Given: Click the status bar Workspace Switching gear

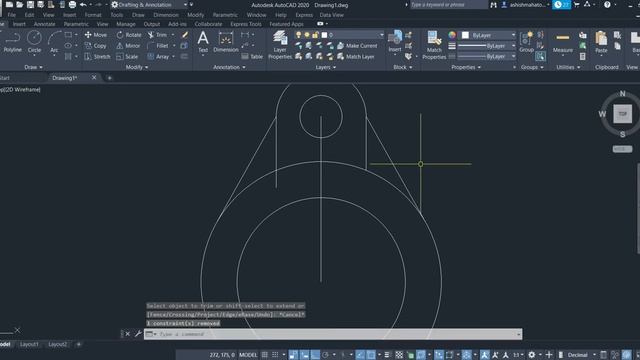Looking at the screenshot, I should point(531,355).
